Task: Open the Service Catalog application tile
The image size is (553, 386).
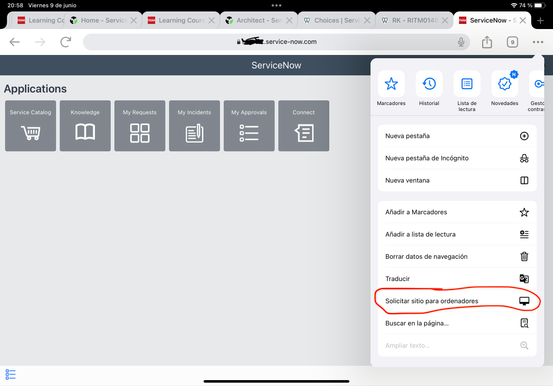Action: pyautogui.click(x=30, y=126)
